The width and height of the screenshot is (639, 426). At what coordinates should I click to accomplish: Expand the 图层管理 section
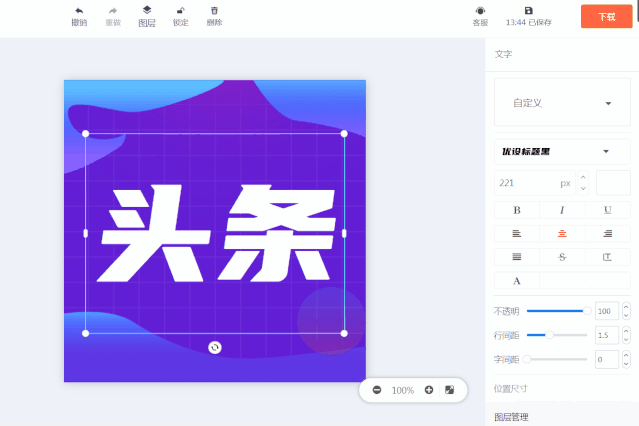point(512,417)
